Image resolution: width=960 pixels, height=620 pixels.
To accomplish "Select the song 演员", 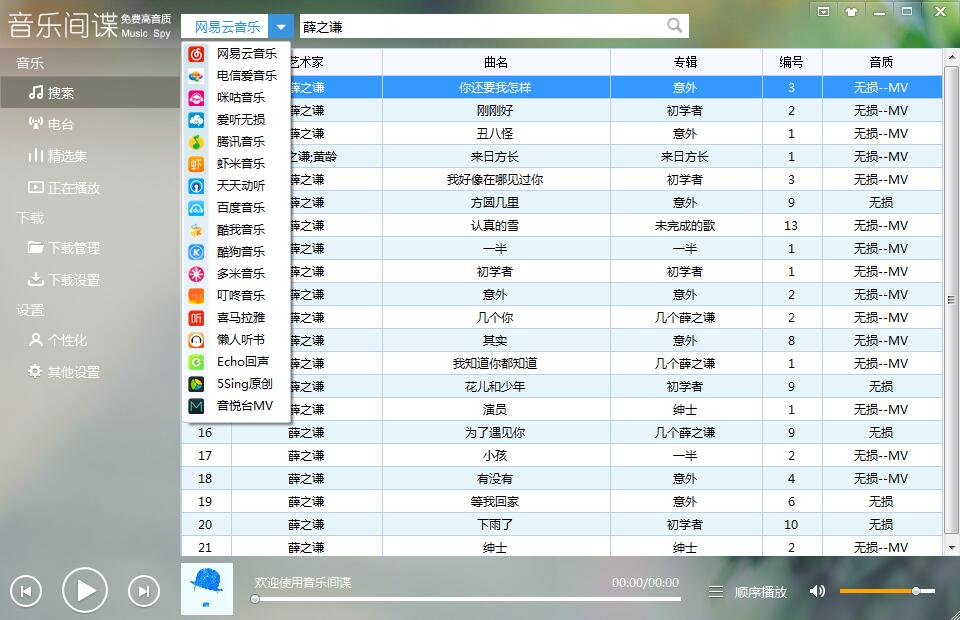I will point(495,409).
